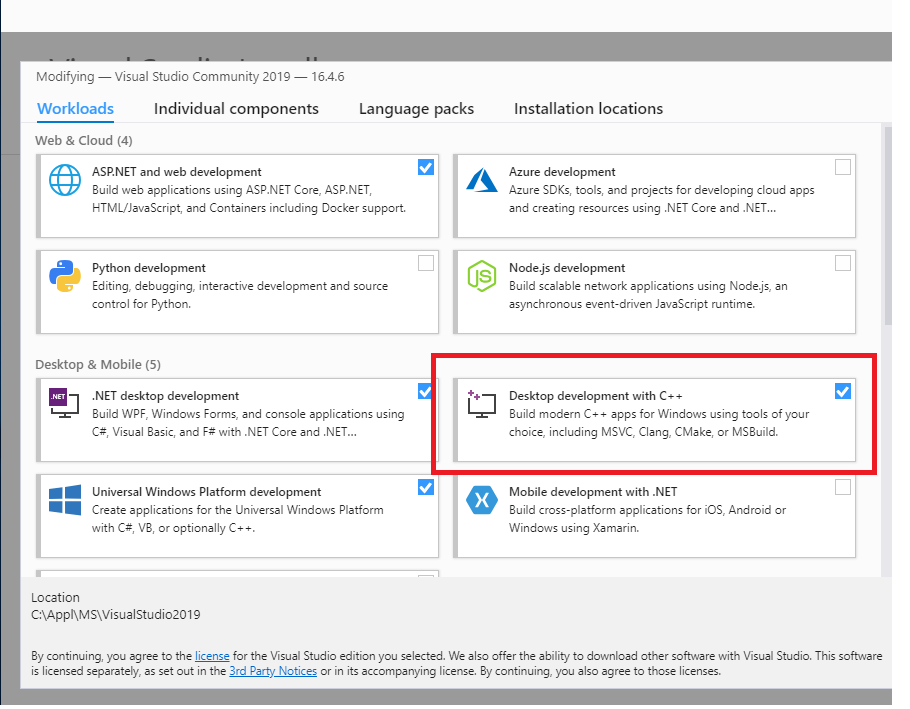Click the 'Modifying — Visual Studio Community 2019' title
This screenshot has width=910, height=709.
click(190, 77)
